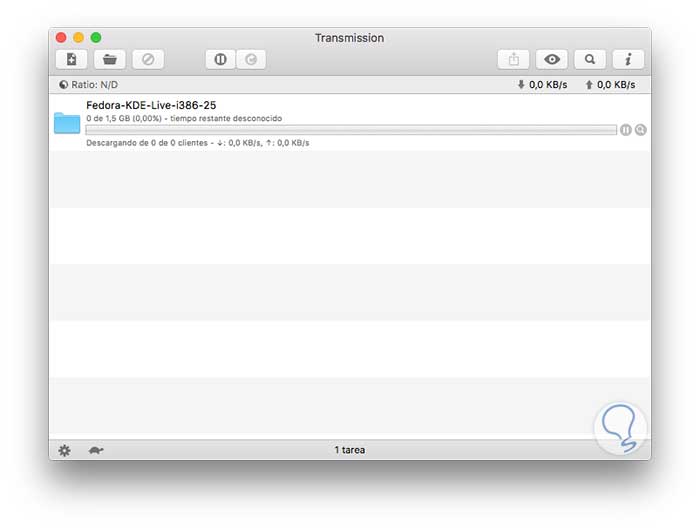700x530 pixels.
Task: Click "Descargando de 0 de 0 clientes" status
Action: (147, 143)
